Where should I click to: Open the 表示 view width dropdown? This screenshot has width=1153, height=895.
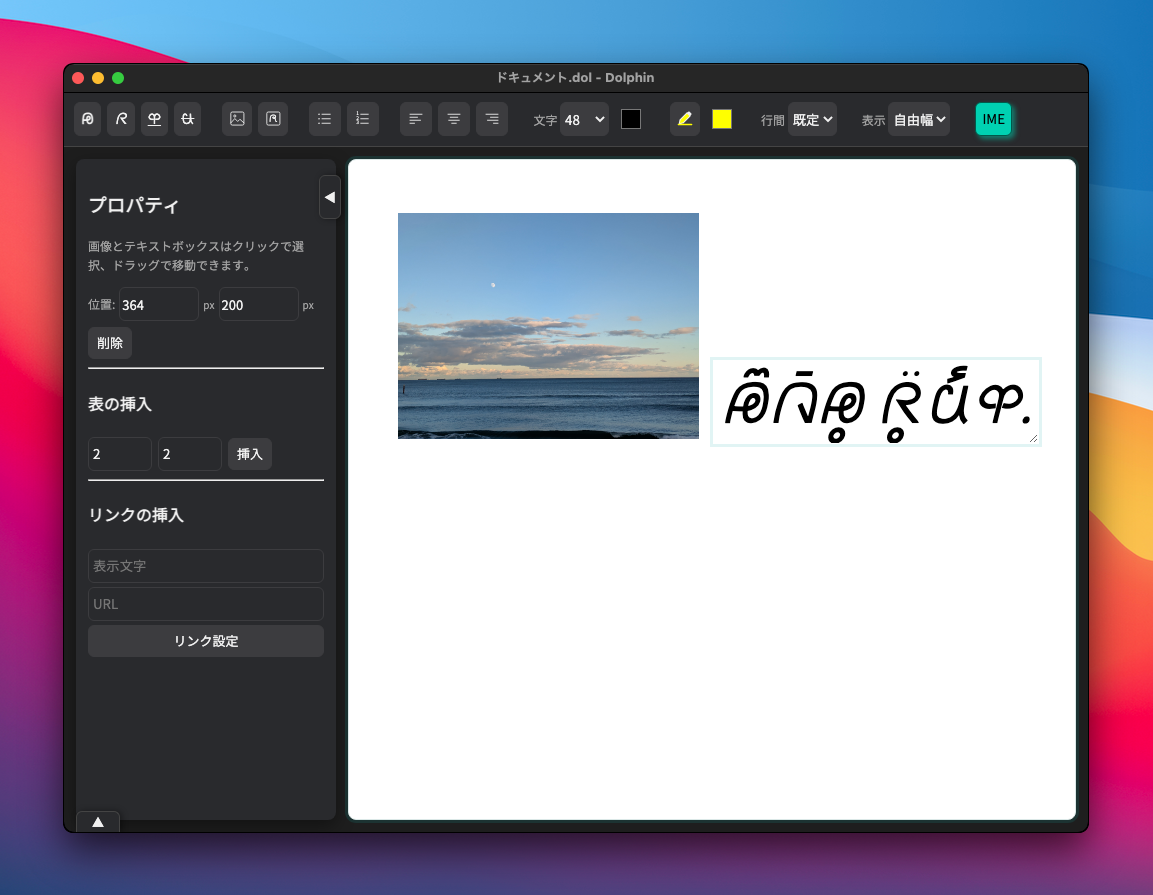[918, 119]
